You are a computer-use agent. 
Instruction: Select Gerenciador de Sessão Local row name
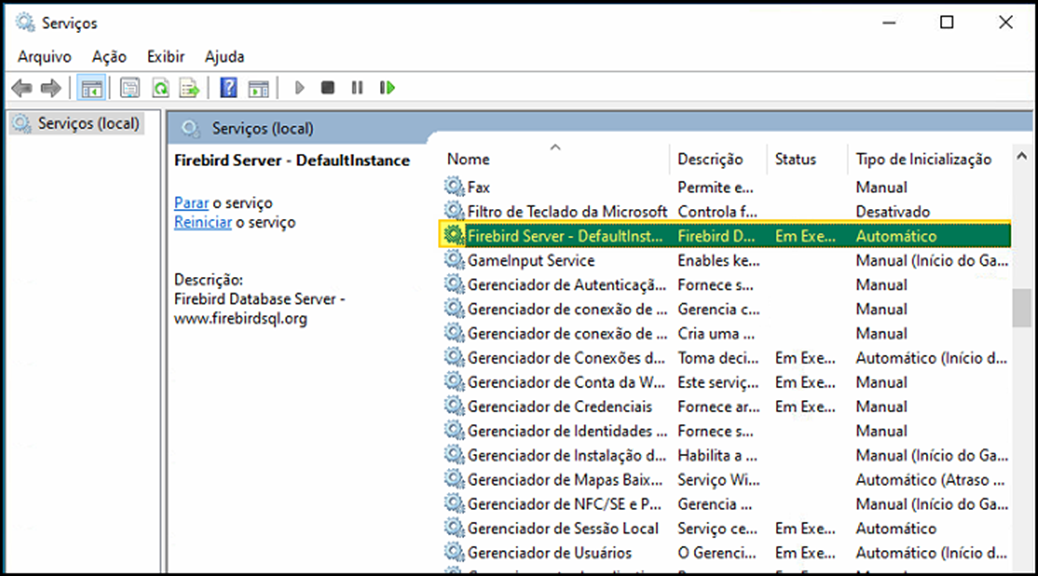(563, 528)
